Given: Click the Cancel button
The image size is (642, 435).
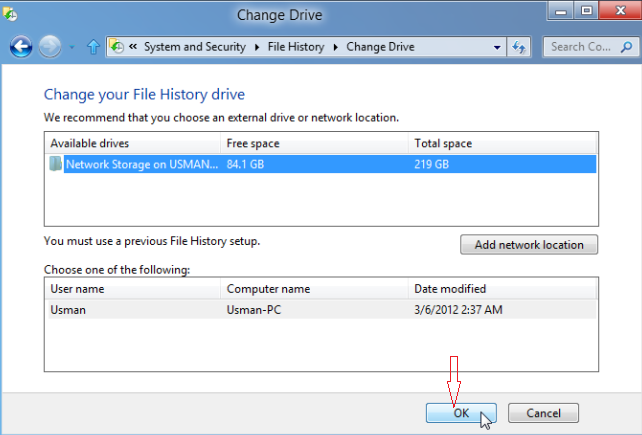Looking at the screenshot, I should click(x=543, y=413).
